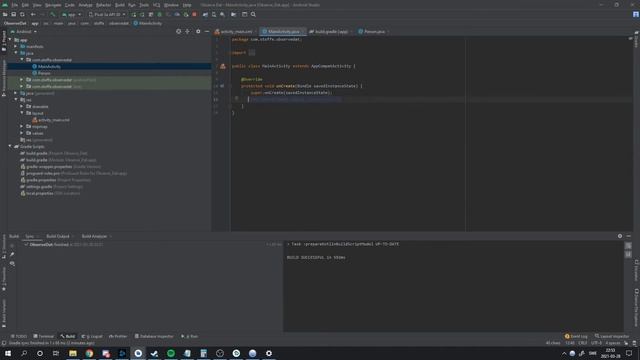Open the Android view dropdown
This screenshot has width=640, height=360.
[x=24, y=31]
